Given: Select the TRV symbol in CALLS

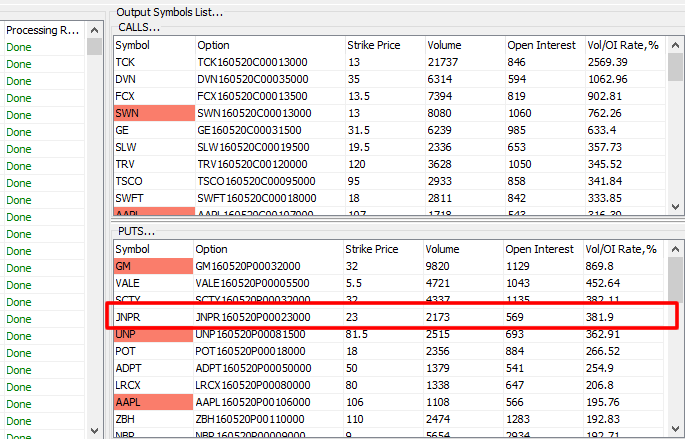Looking at the screenshot, I should click(x=125, y=164).
